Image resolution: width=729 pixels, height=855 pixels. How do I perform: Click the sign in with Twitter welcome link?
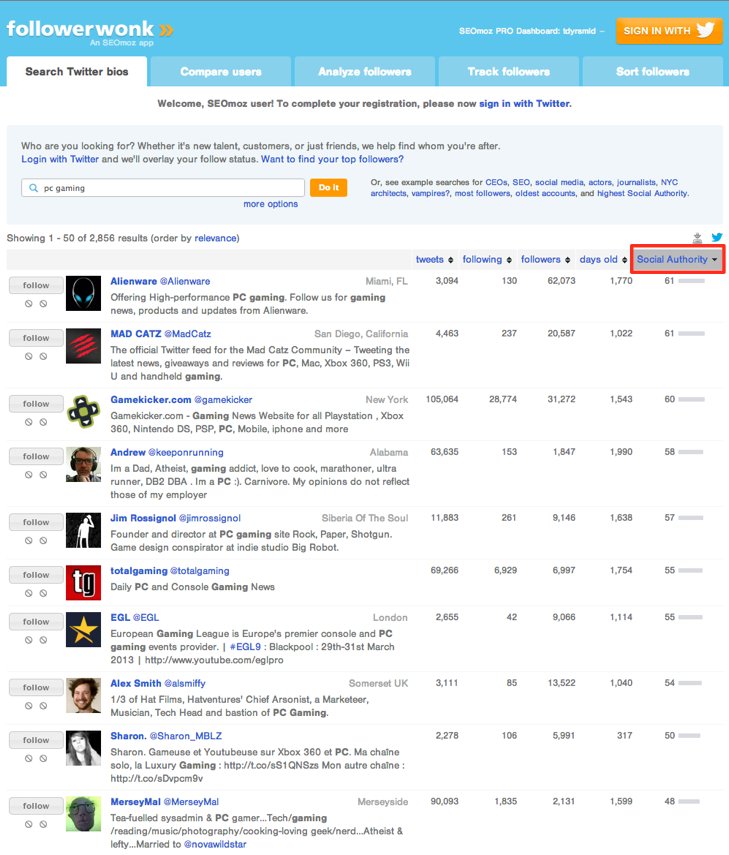click(525, 104)
